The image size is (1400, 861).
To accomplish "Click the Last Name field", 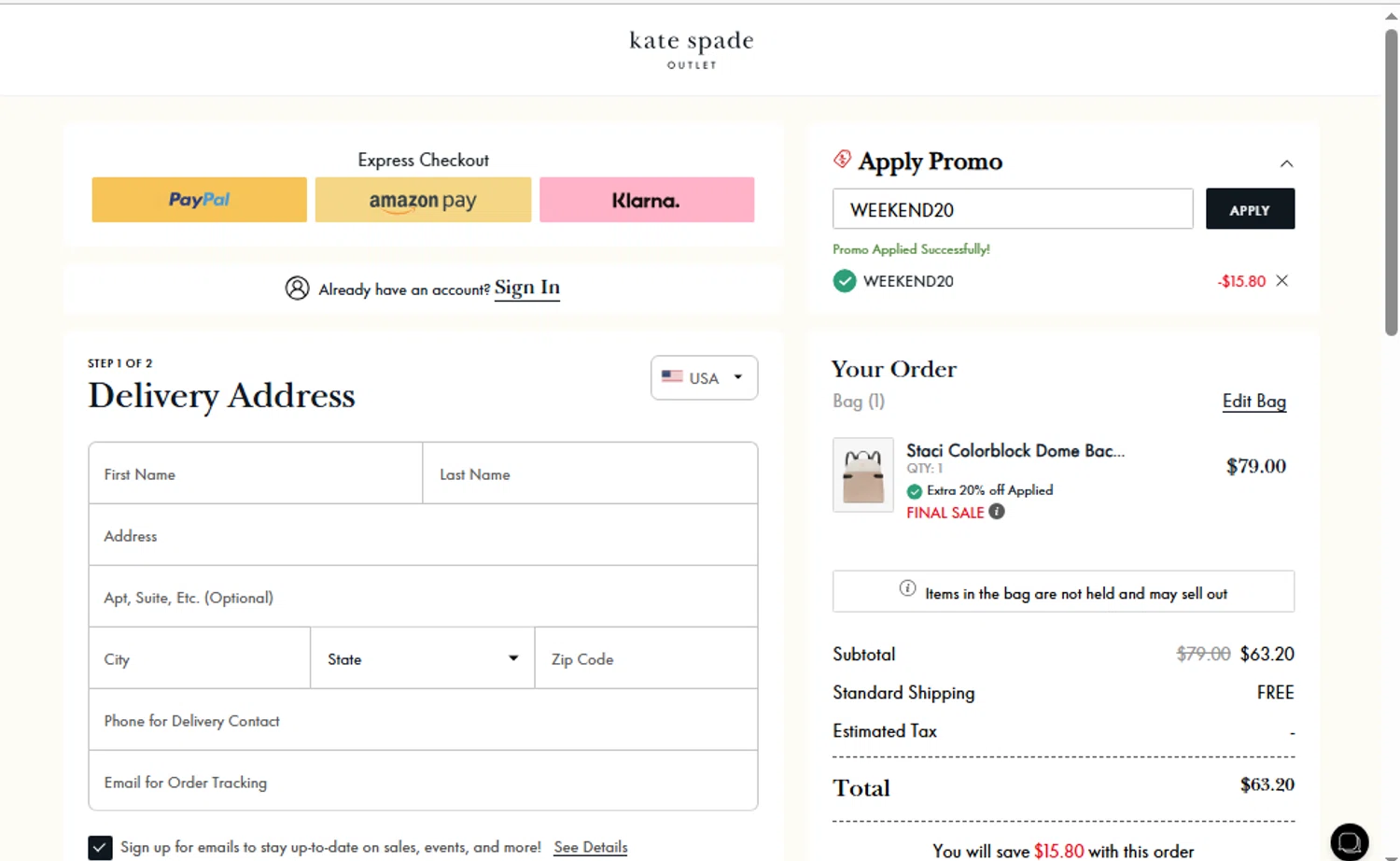I will point(590,473).
